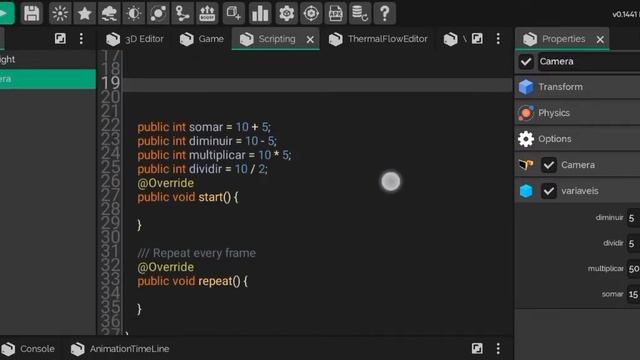Click the Options gear icon
The image size is (640, 360).
(x=526, y=139)
